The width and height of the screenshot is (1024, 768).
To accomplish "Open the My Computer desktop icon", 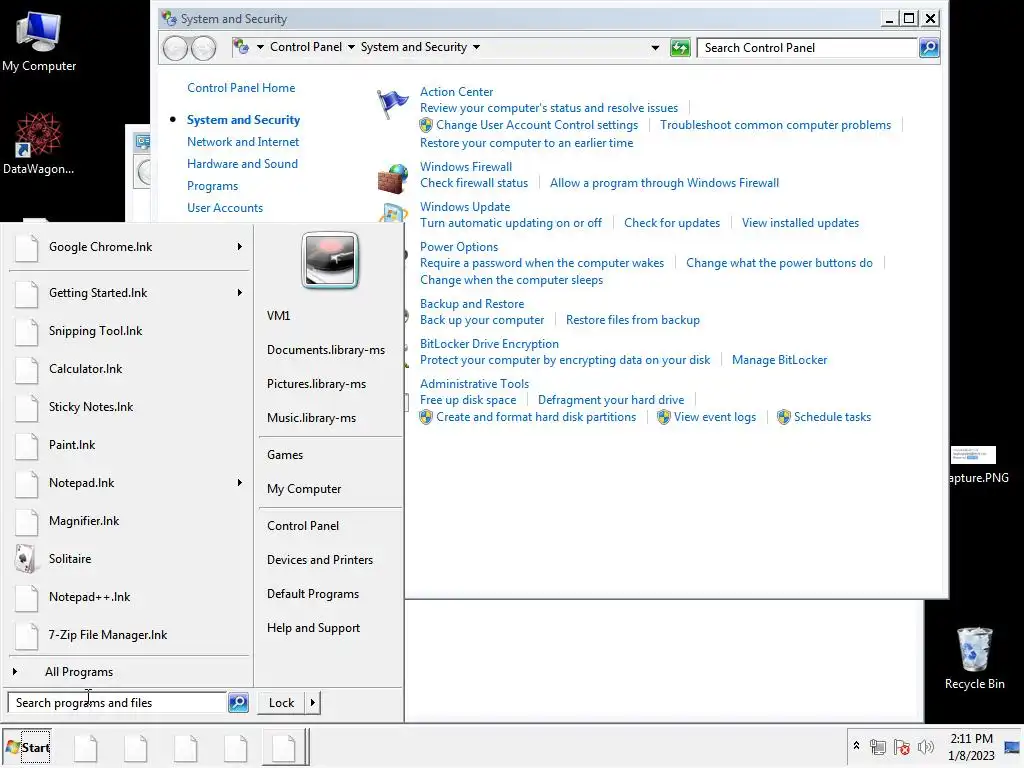I will tap(39, 42).
